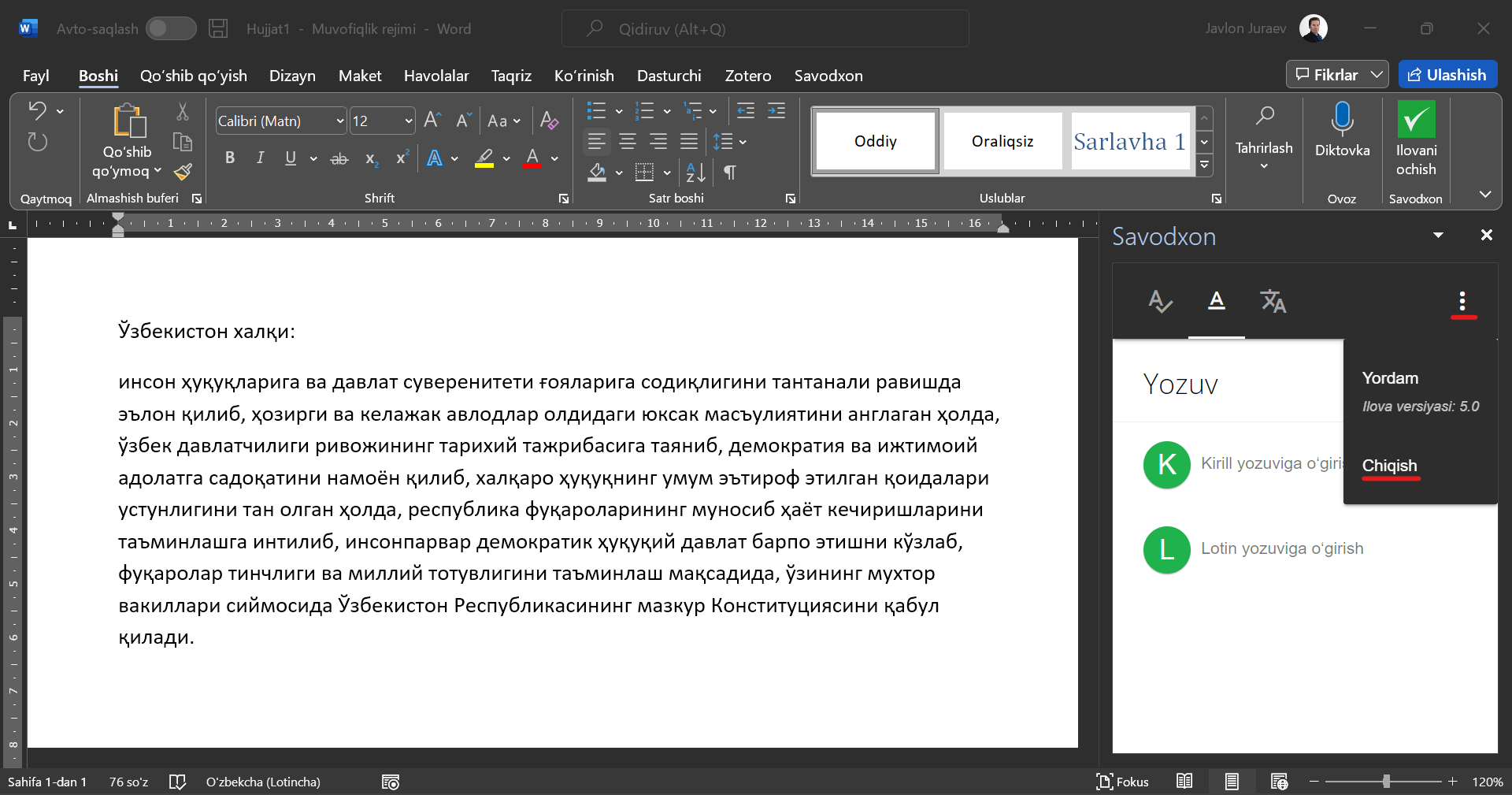Switch to the Havolalar ribbon tab
This screenshot has height=795, width=1512.
[436, 76]
